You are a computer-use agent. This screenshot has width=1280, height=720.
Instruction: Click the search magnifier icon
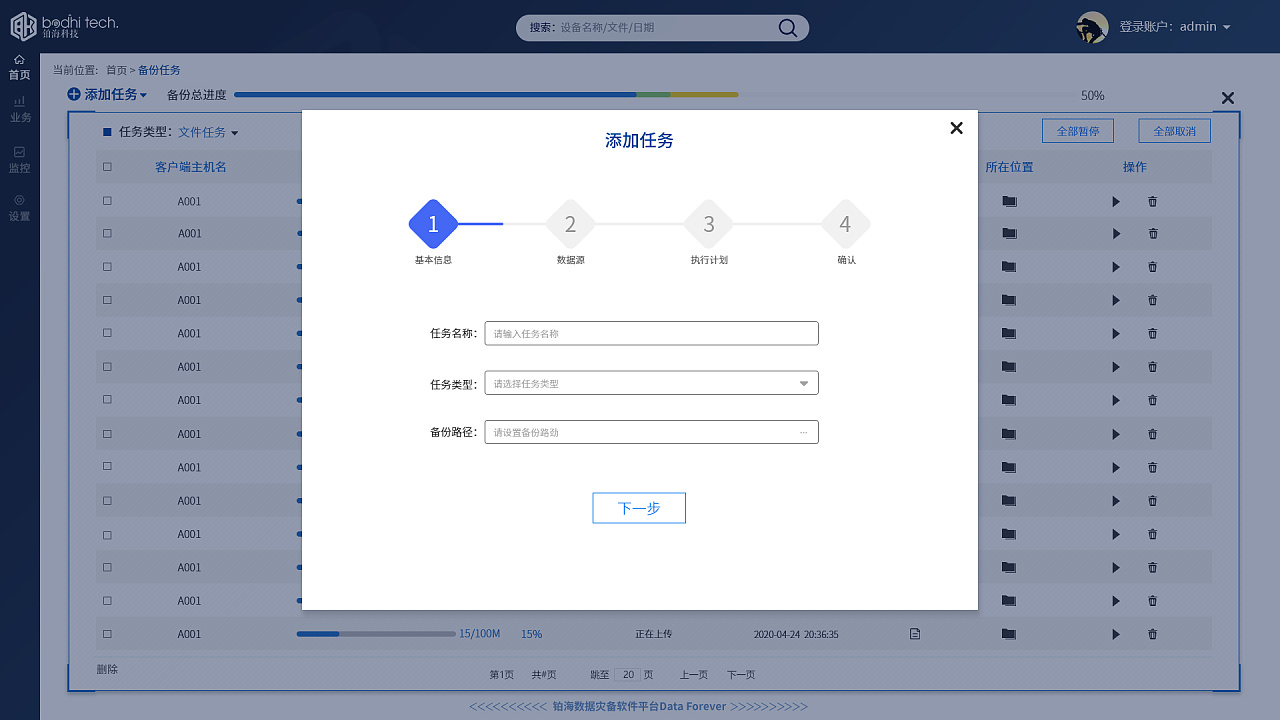tap(788, 28)
